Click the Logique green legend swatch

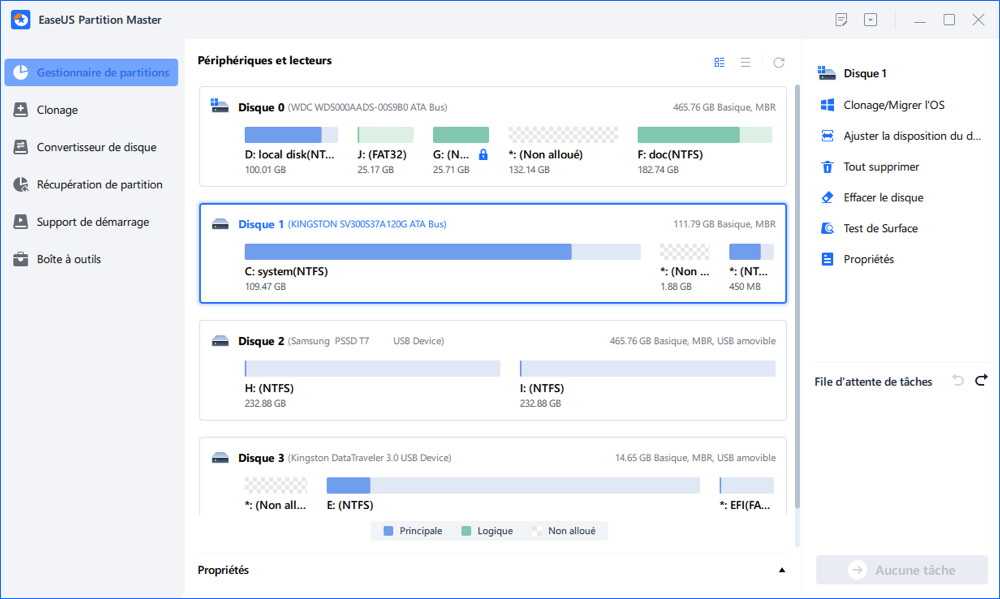pos(466,531)
